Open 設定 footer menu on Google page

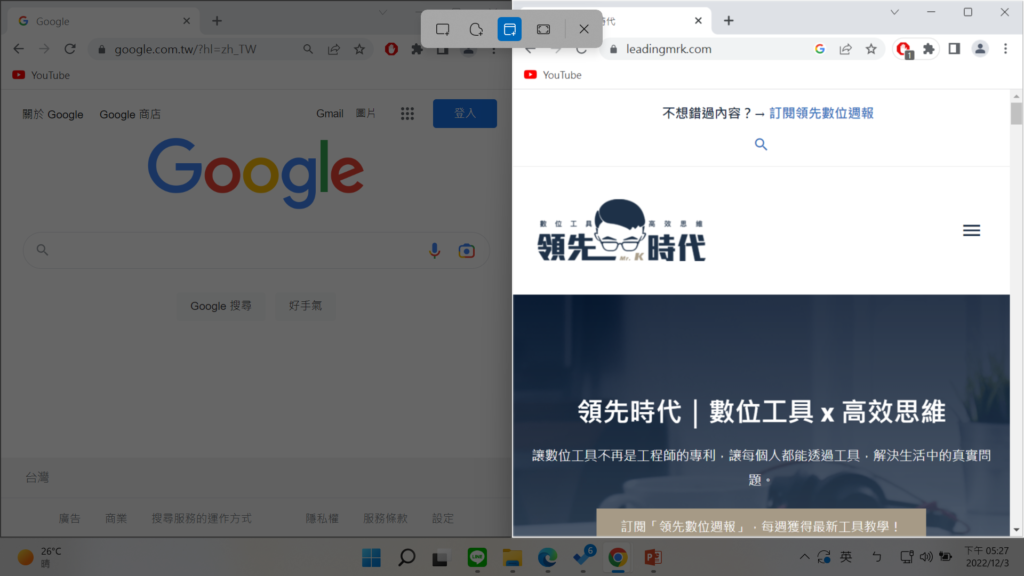pyautogui.click(x=443, y=519)
